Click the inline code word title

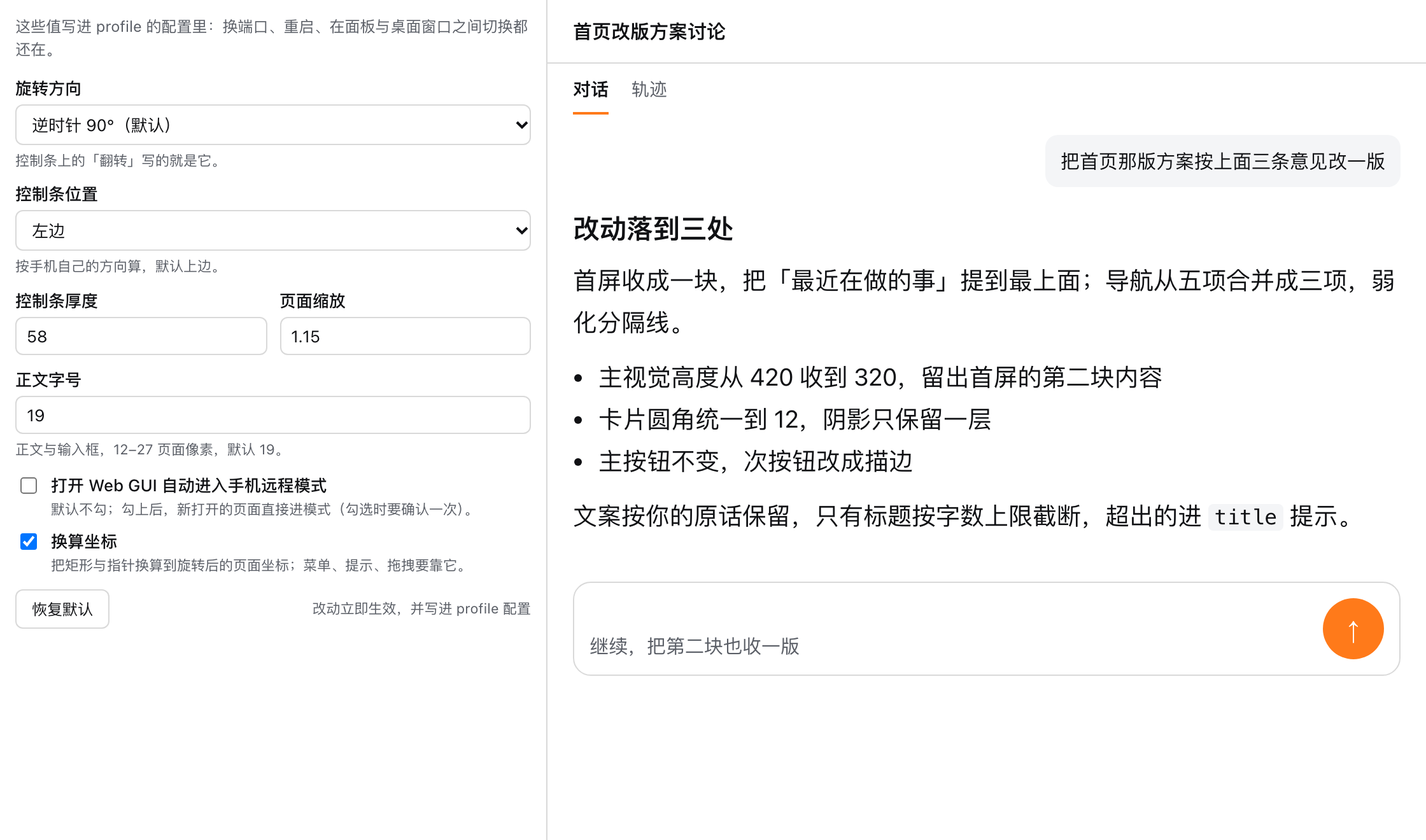coord(1245,517)
